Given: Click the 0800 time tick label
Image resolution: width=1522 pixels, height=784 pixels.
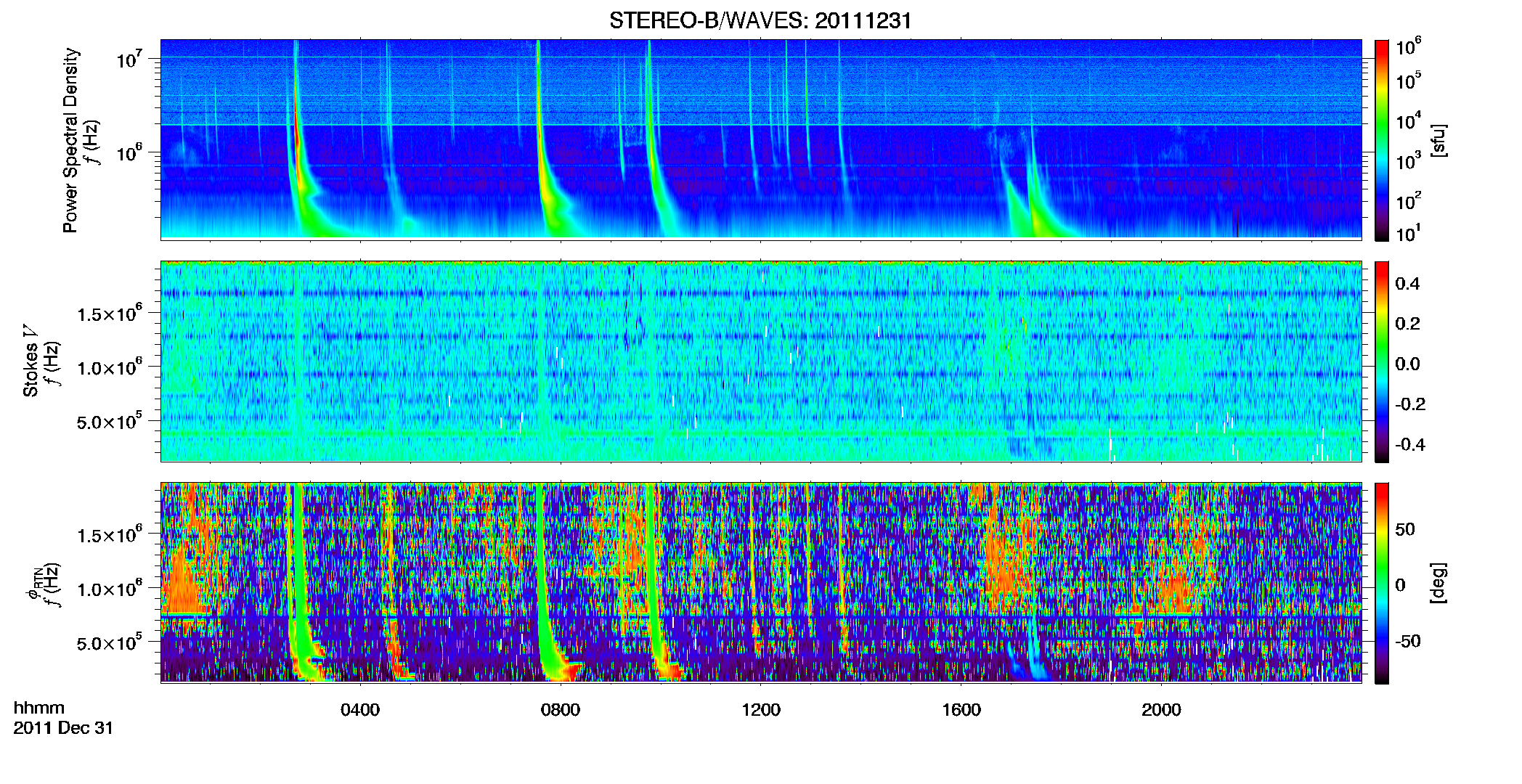Looking at the screenshot, I should [x=561, y=710].
